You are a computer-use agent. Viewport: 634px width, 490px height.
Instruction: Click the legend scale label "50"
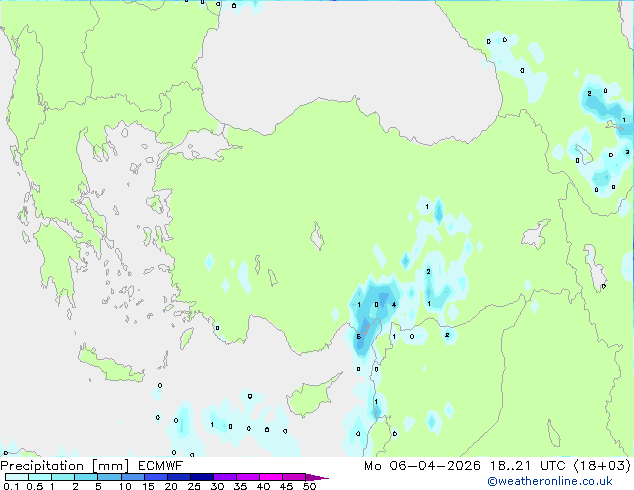coord(309,486)
